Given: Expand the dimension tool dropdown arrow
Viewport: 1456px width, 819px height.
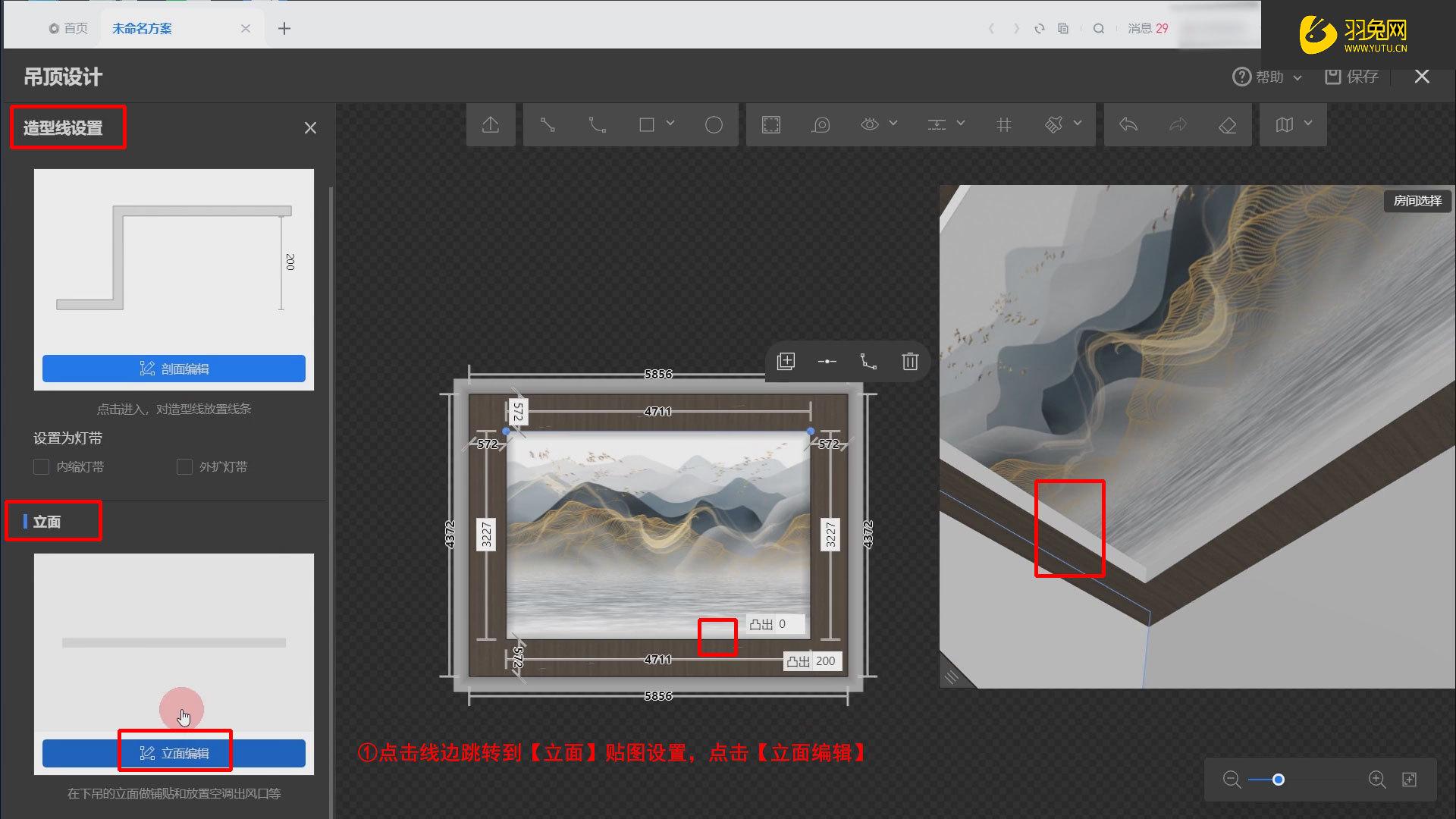Looking at the screenshot, I should pyautogui.click(x=961, y=123).
